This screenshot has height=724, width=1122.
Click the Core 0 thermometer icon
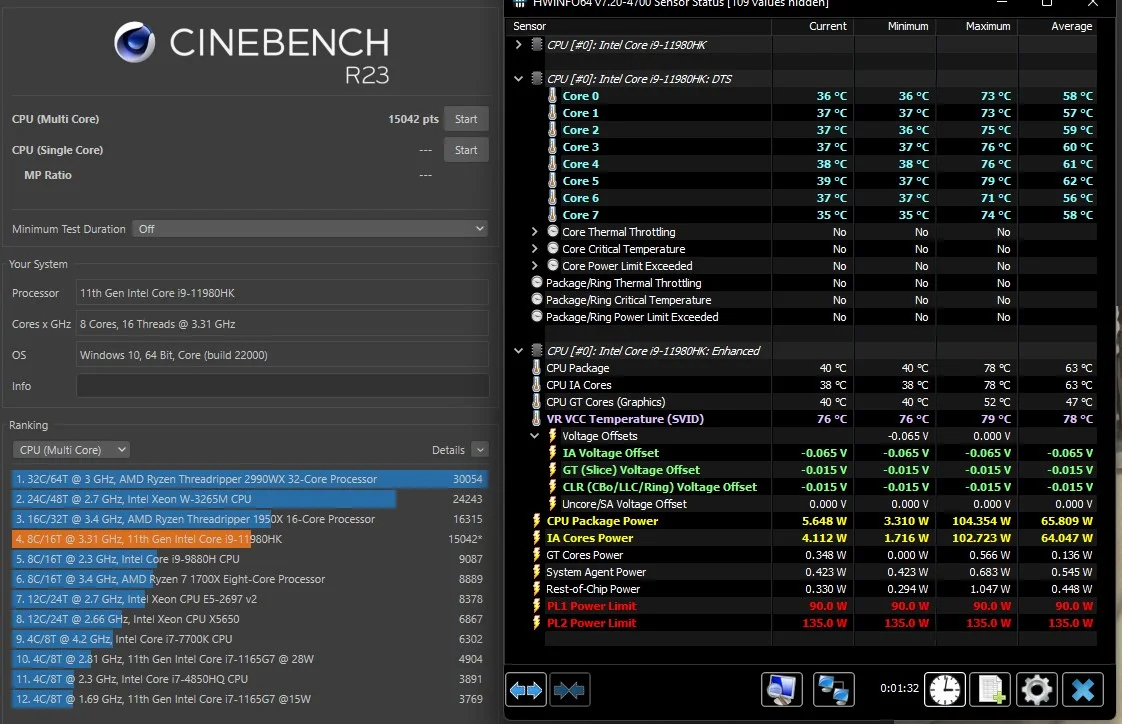point(552,96)
